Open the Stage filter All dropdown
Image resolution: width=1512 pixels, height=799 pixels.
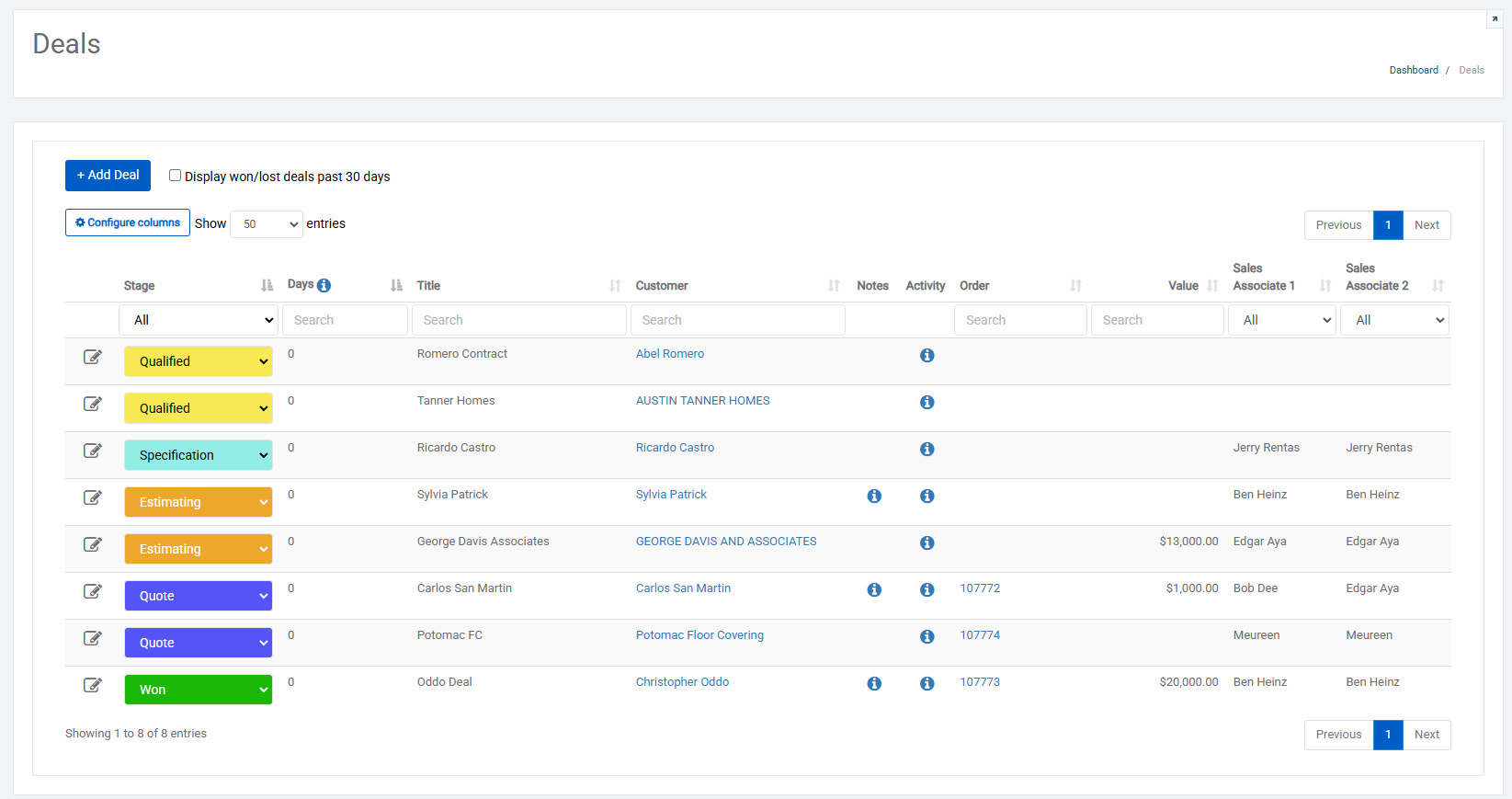click(x=199, y=320)
